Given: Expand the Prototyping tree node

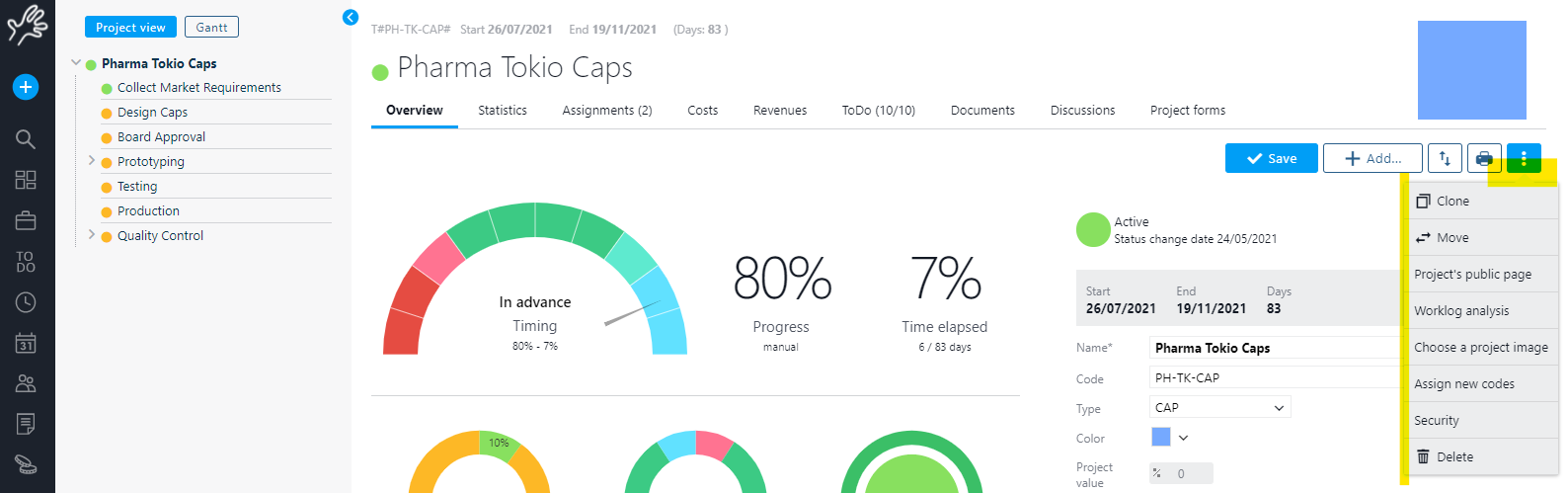Looking at the screenshot, I should click(x=92, y=161).
